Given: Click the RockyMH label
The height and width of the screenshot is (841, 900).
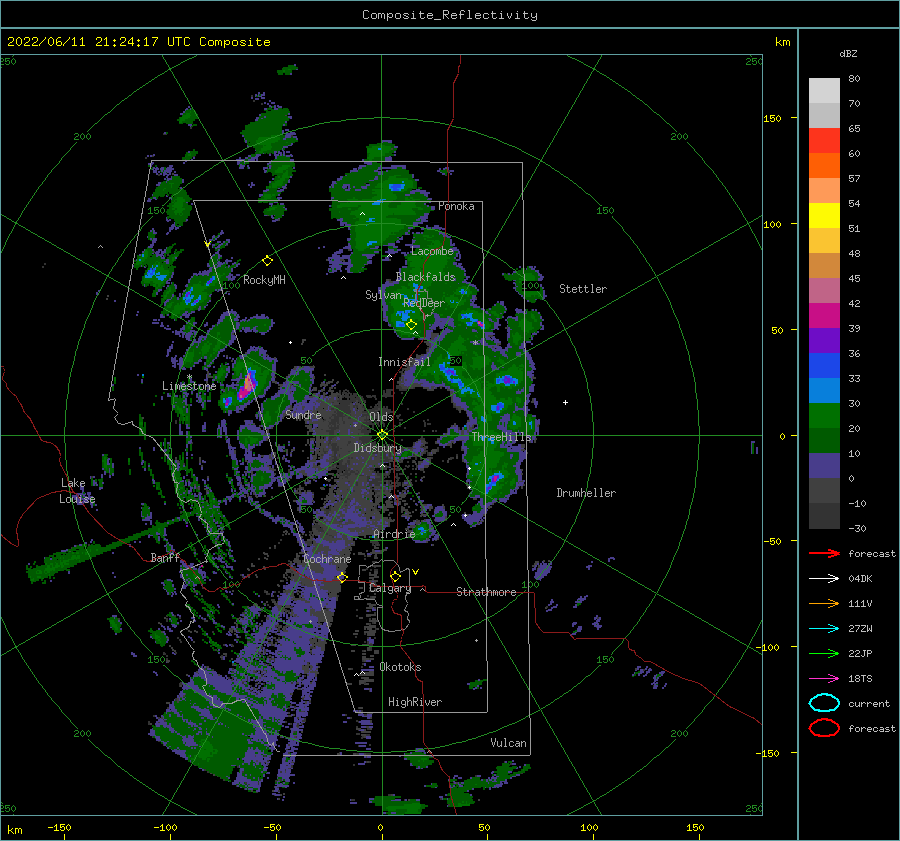Looking at the screenshot, I should (x=264, y=280).
